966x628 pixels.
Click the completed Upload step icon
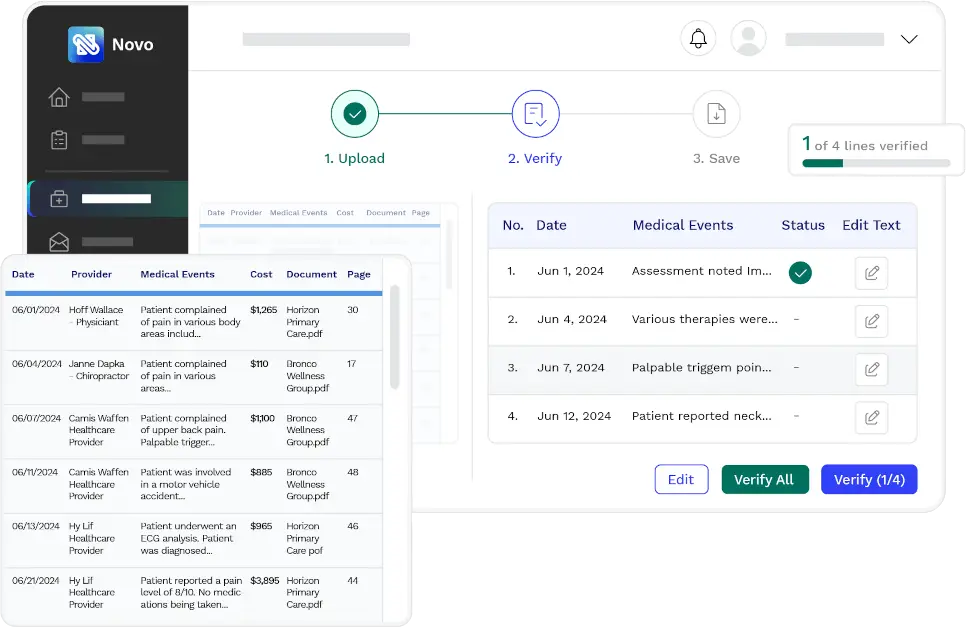(x=355, y=114)
